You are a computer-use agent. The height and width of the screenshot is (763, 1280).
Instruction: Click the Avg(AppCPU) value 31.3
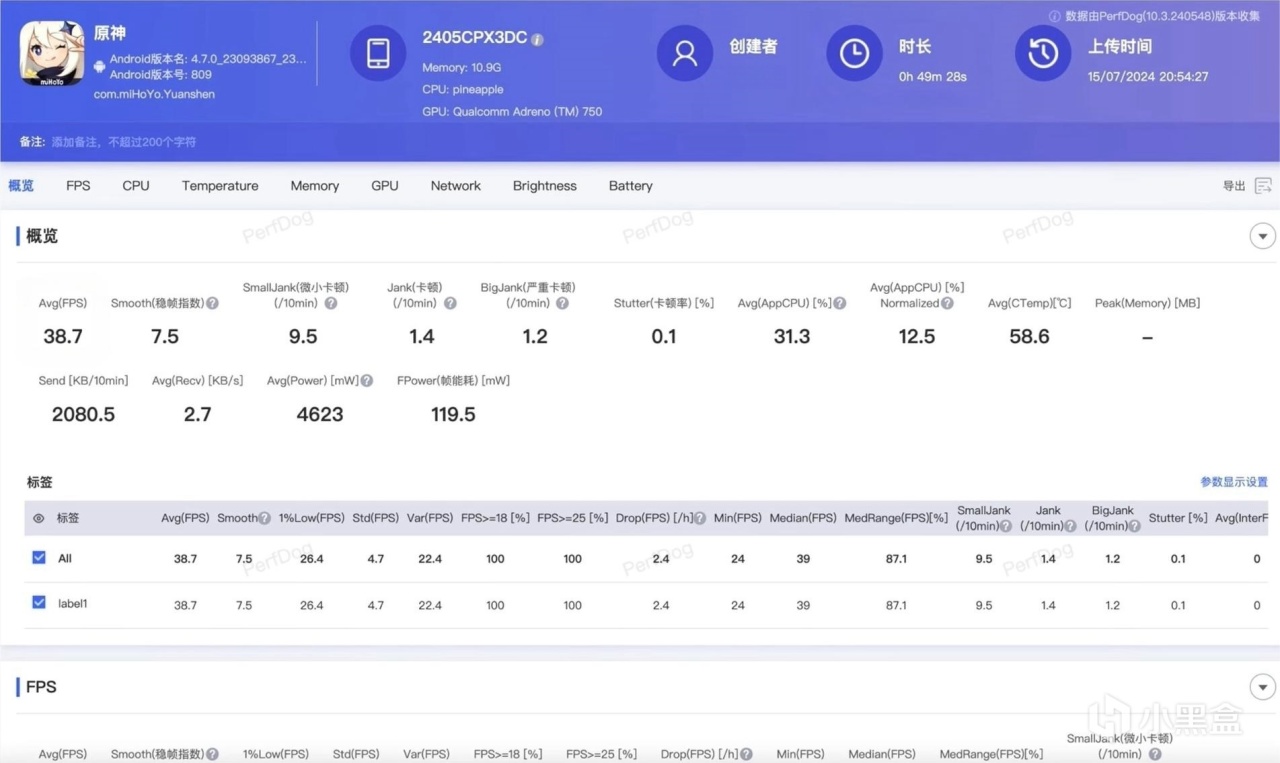tap(792, 336)
